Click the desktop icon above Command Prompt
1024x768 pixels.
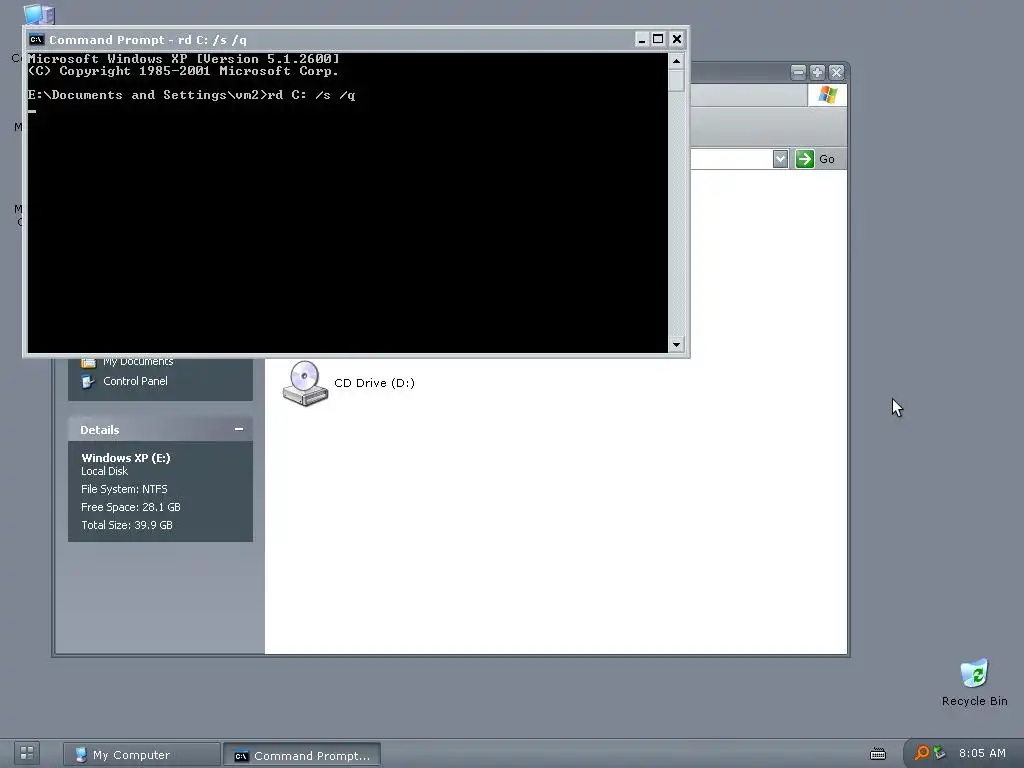[39, 14]
